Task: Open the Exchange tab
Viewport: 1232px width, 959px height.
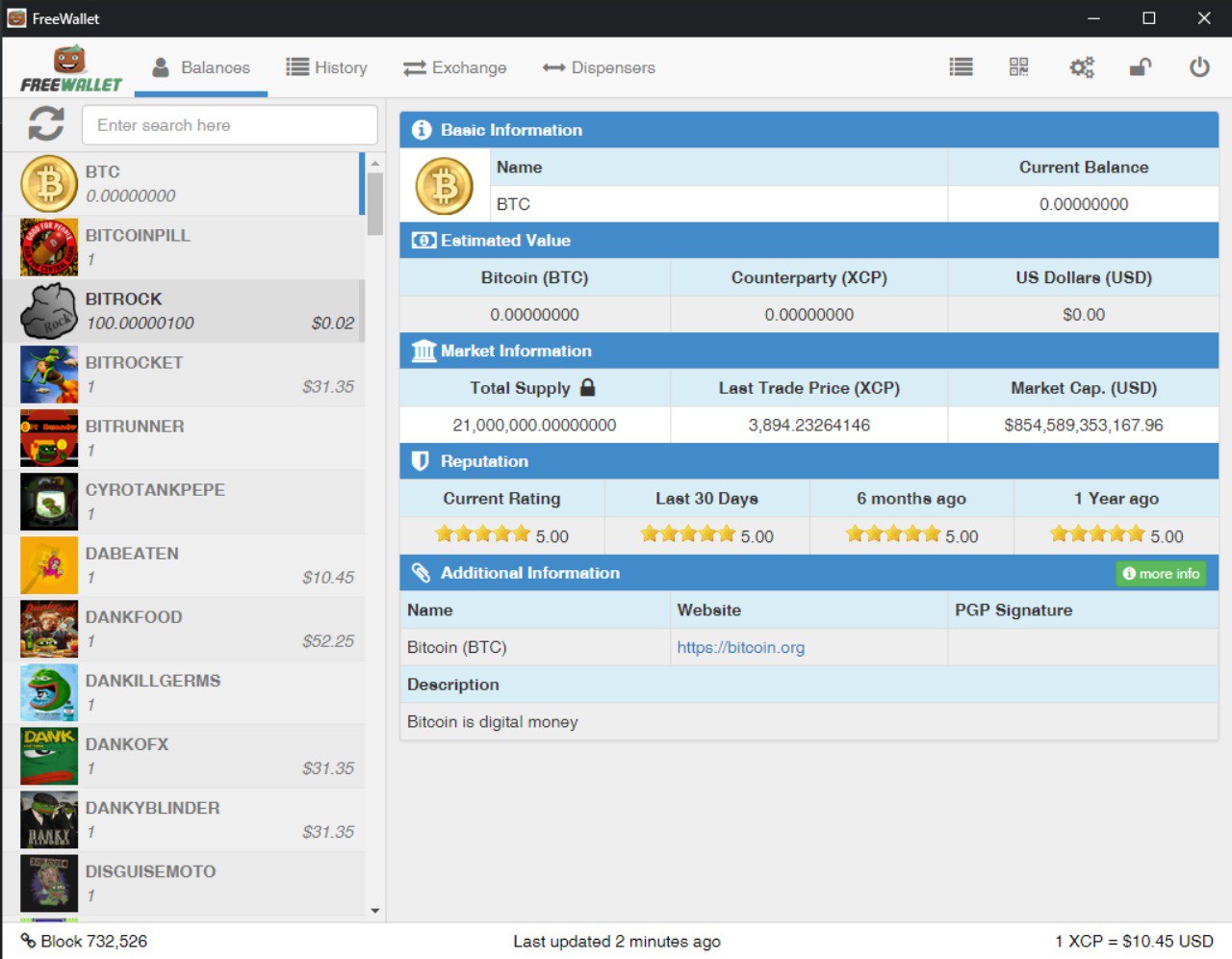Action: coord(454,67)
